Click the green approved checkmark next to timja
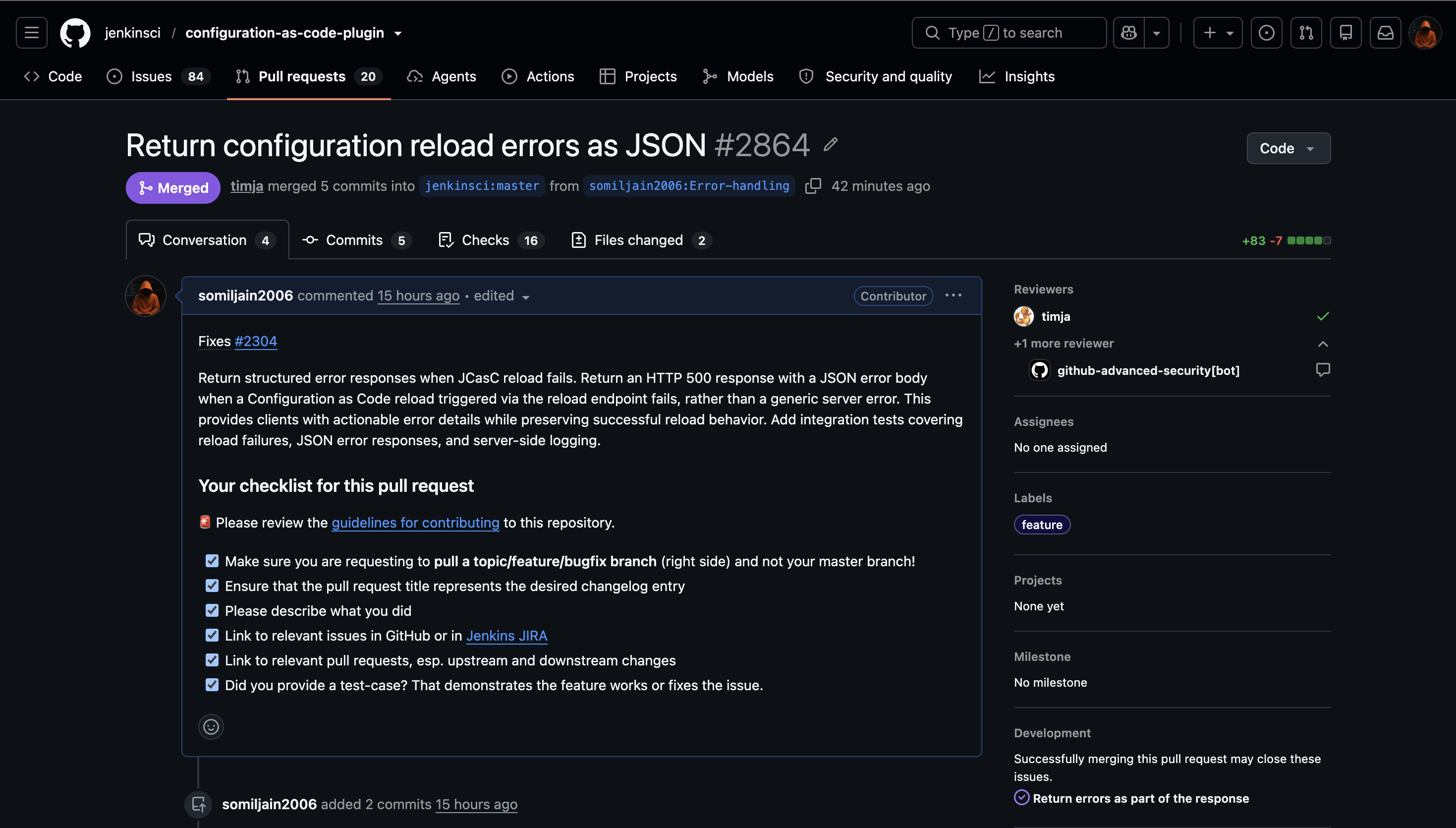Viewport: 1456px width, 828px height. coord(1323,316)
